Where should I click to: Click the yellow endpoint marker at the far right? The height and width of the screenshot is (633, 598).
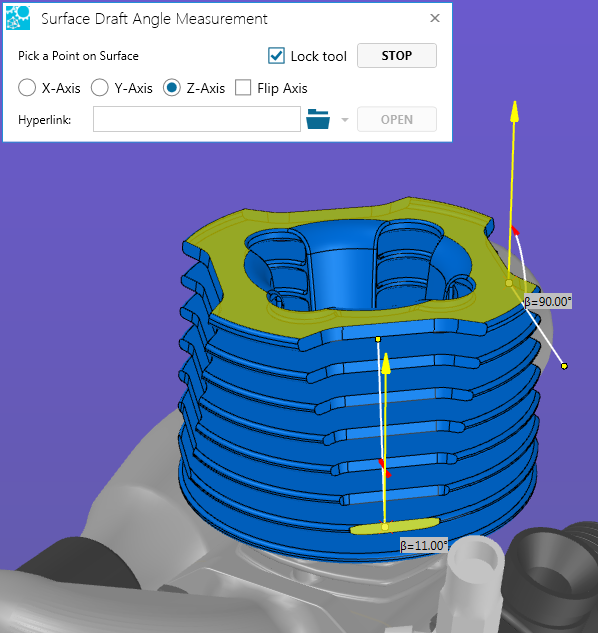[x=564, y=366]
